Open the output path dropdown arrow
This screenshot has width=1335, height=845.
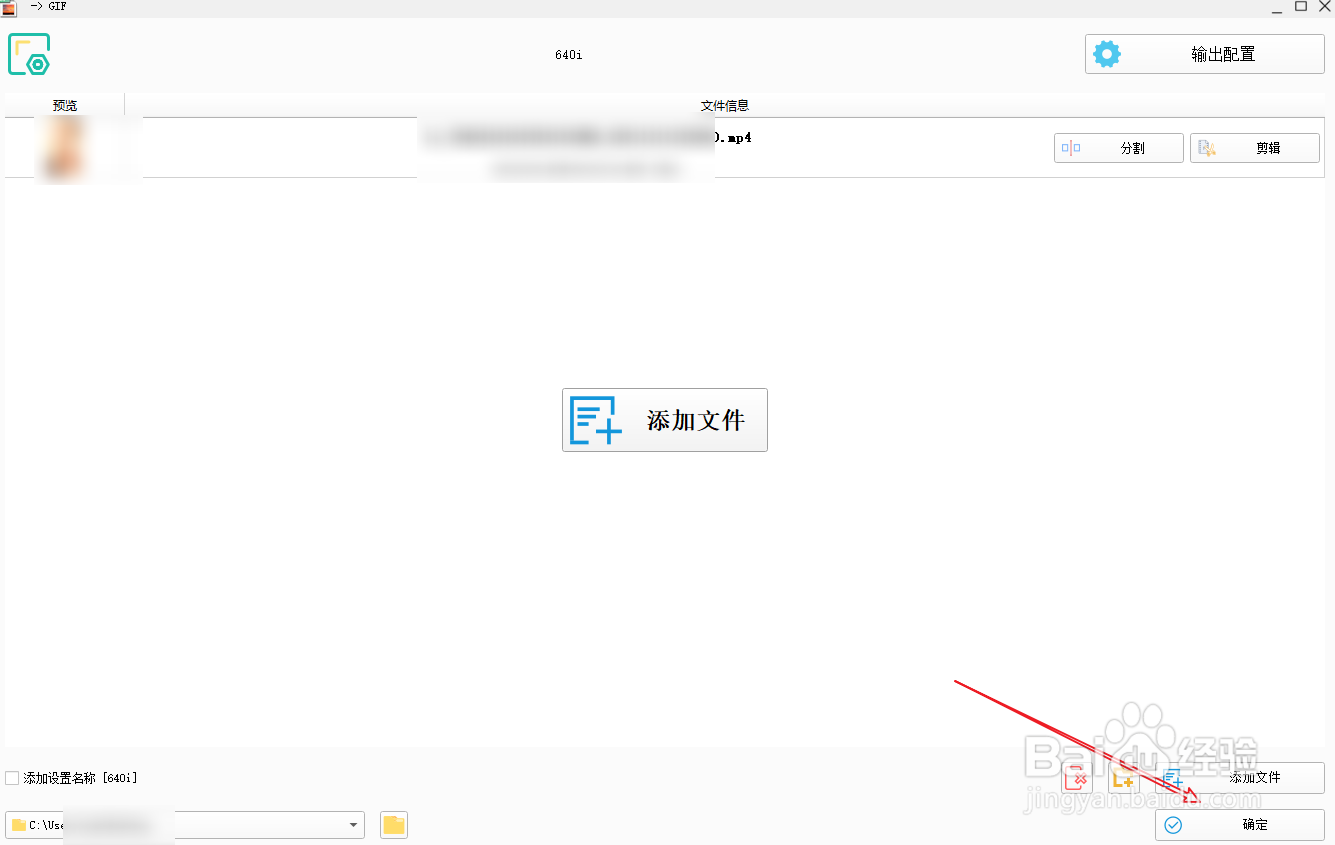[x=354, y=824]
